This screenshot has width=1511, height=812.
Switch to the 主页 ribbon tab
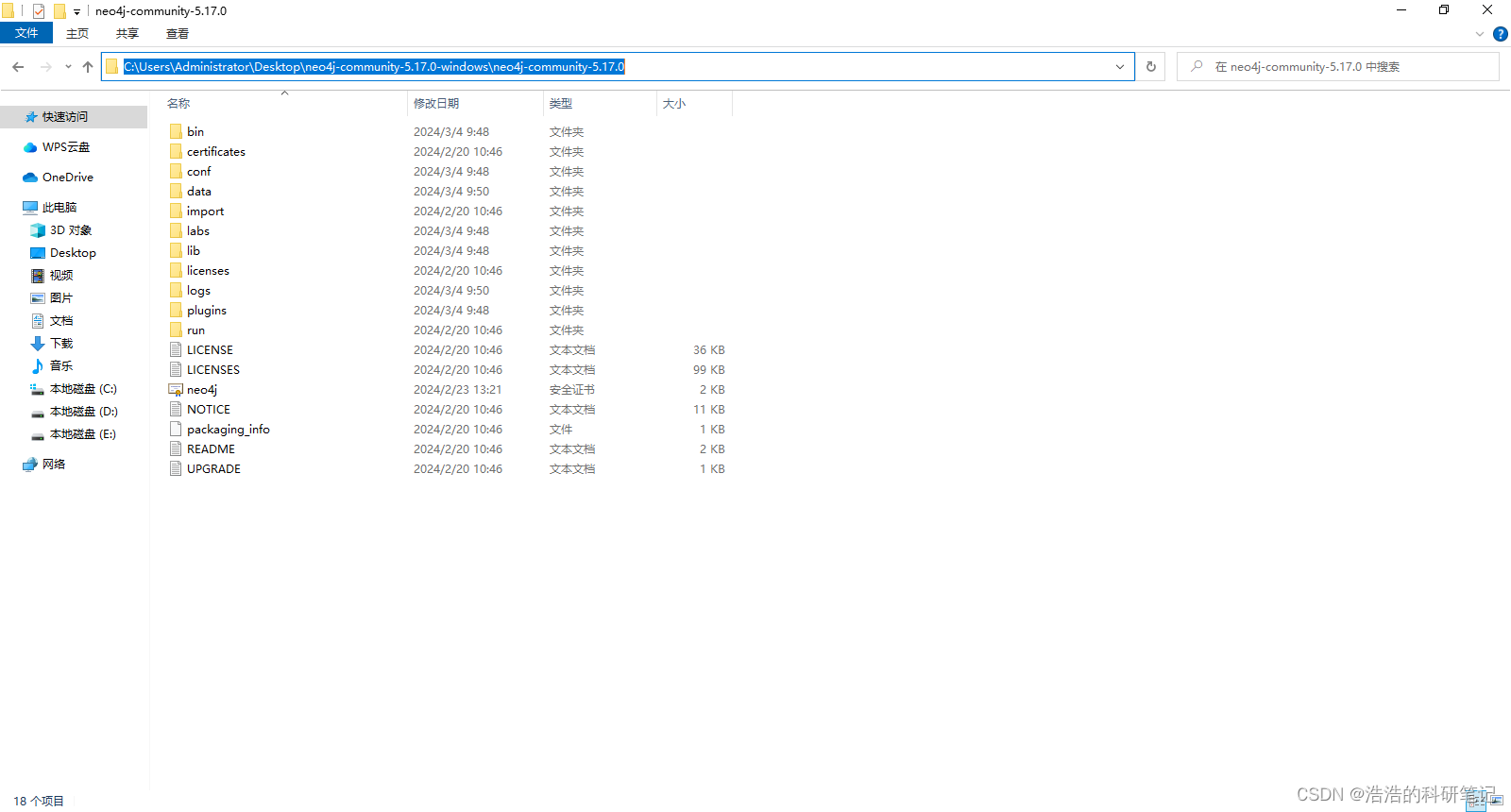tap(77, 34)
